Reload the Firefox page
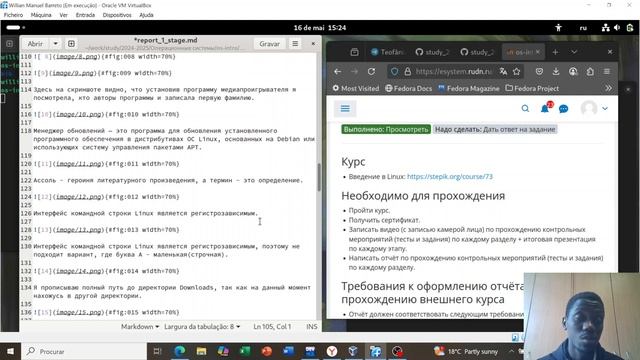The height and width of the screenshot is (360, 640). 371,71
